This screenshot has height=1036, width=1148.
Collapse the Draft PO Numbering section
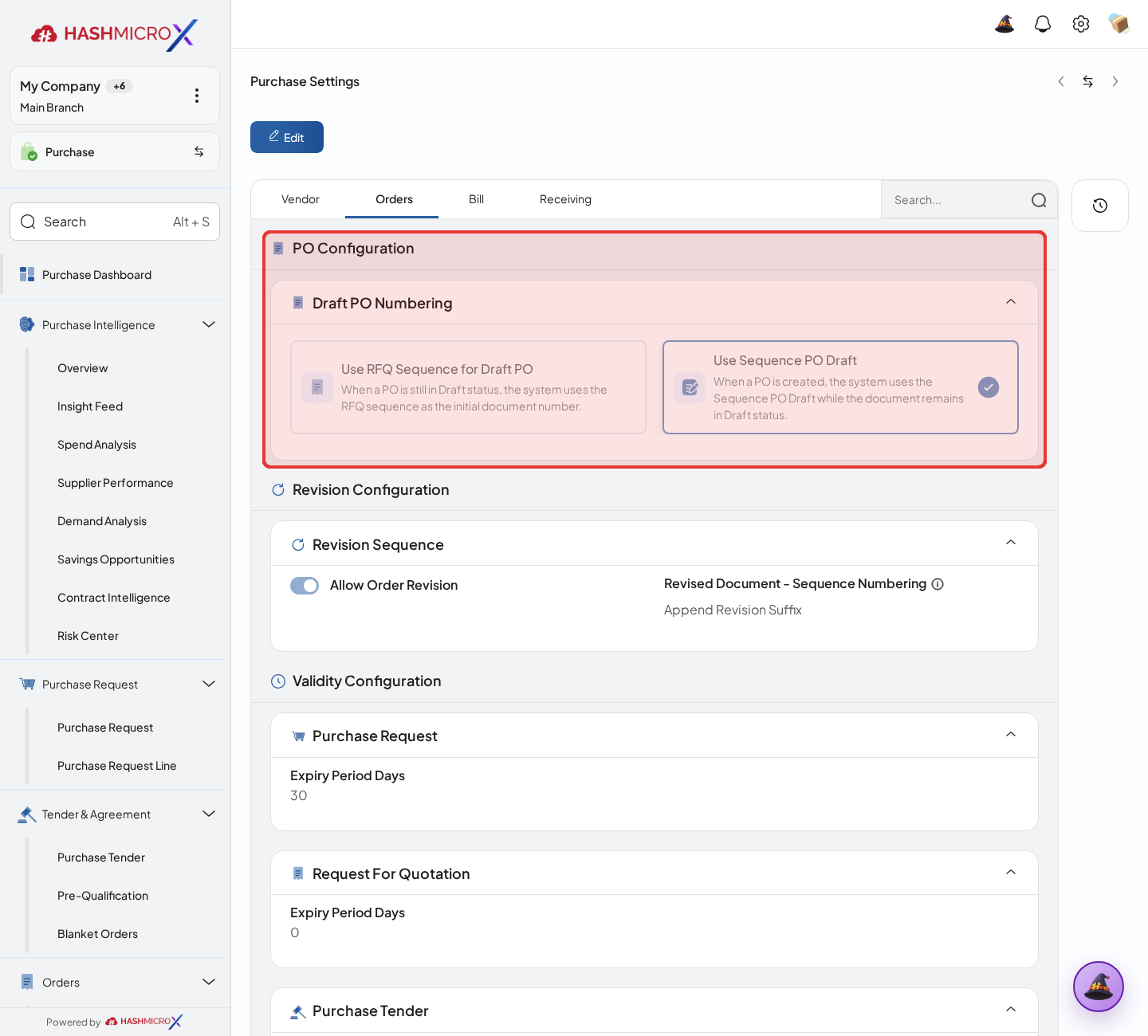pyautogui.click(x=1011, y=302)
